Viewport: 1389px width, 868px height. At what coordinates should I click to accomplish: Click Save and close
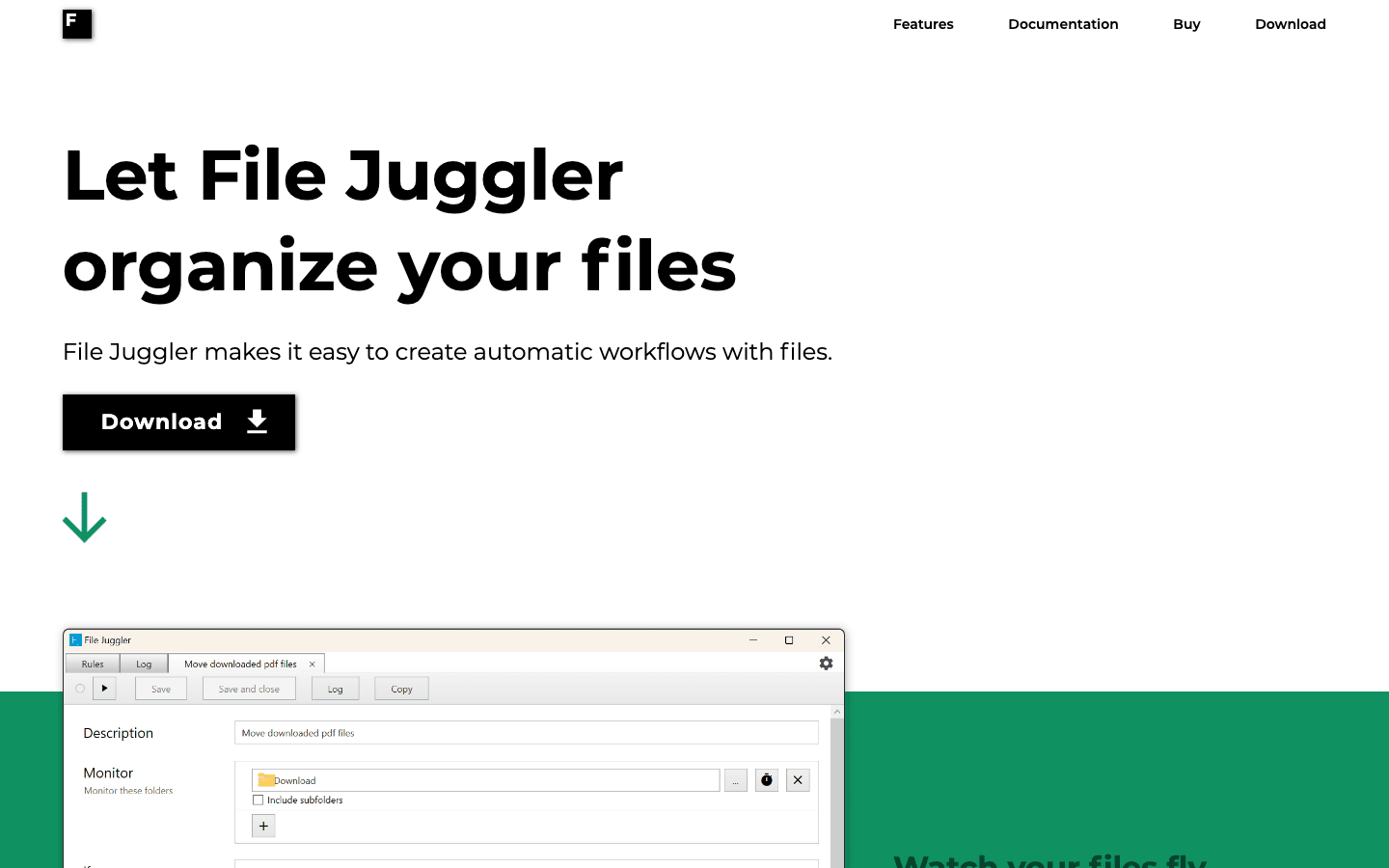point(249,688)
